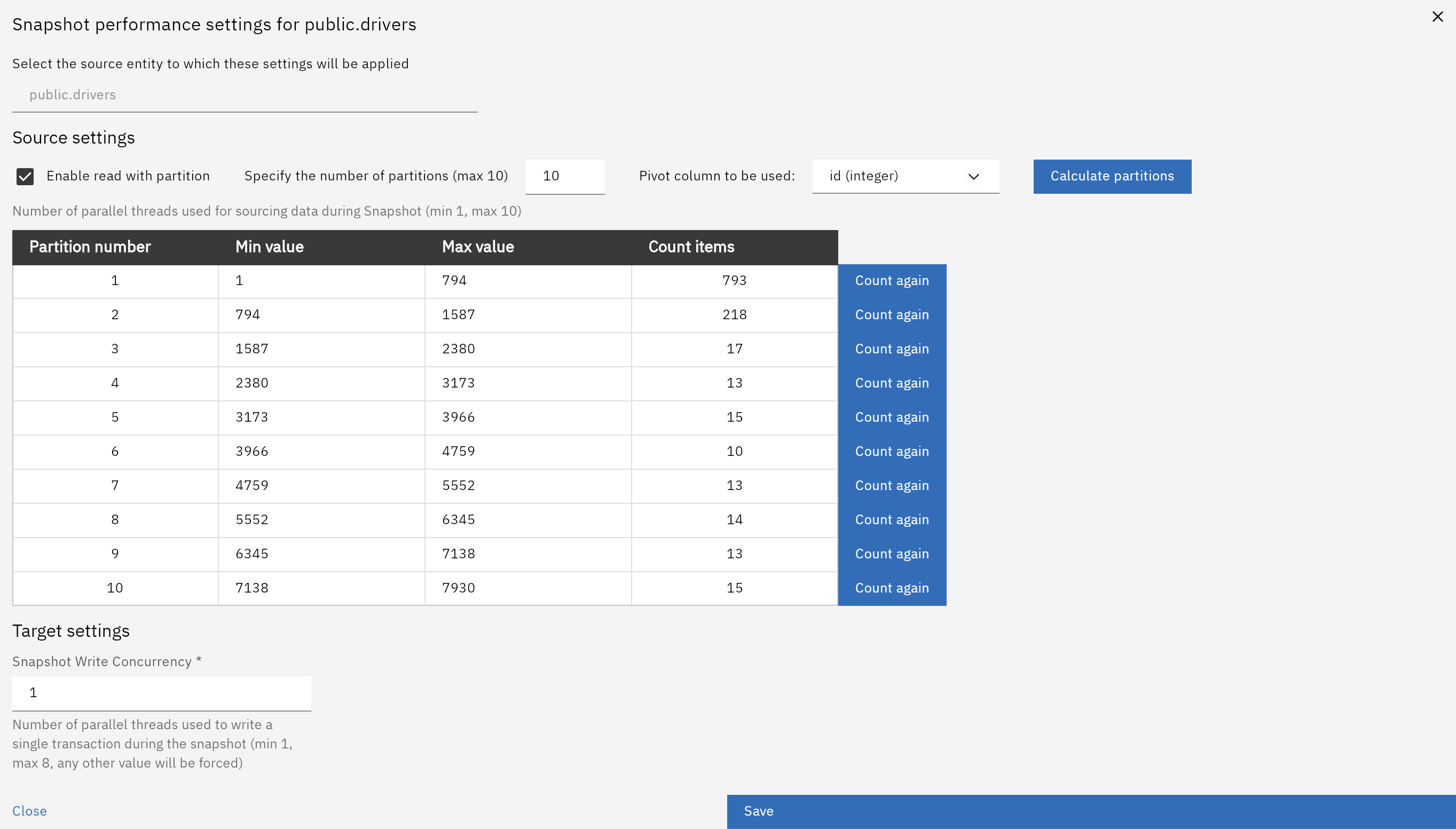Close dialog using the Close link
Image resolution: width=1456 pixels, height=829 pixels.
tap(30, 811)
